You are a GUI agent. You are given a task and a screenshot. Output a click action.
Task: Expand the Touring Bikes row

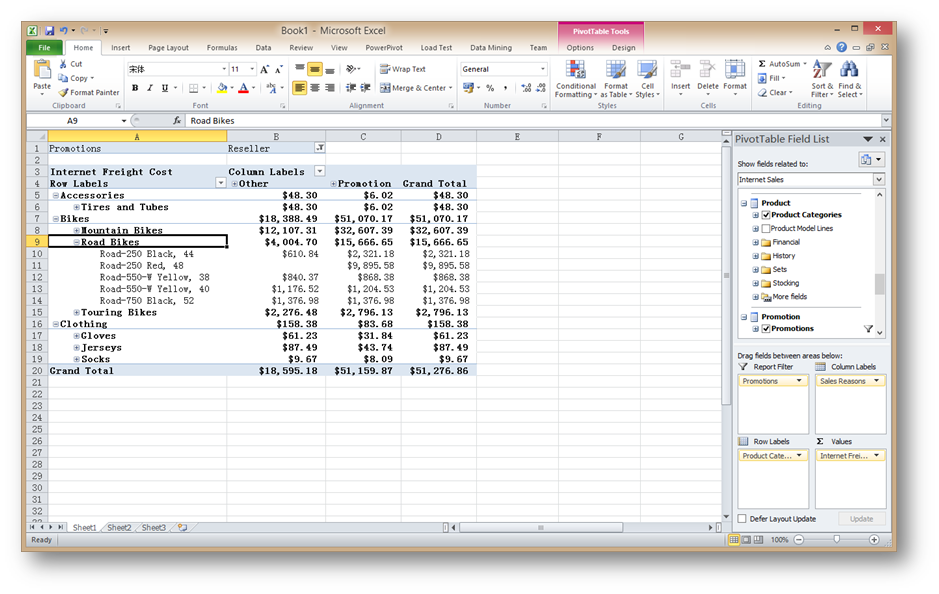click(77, 313)
